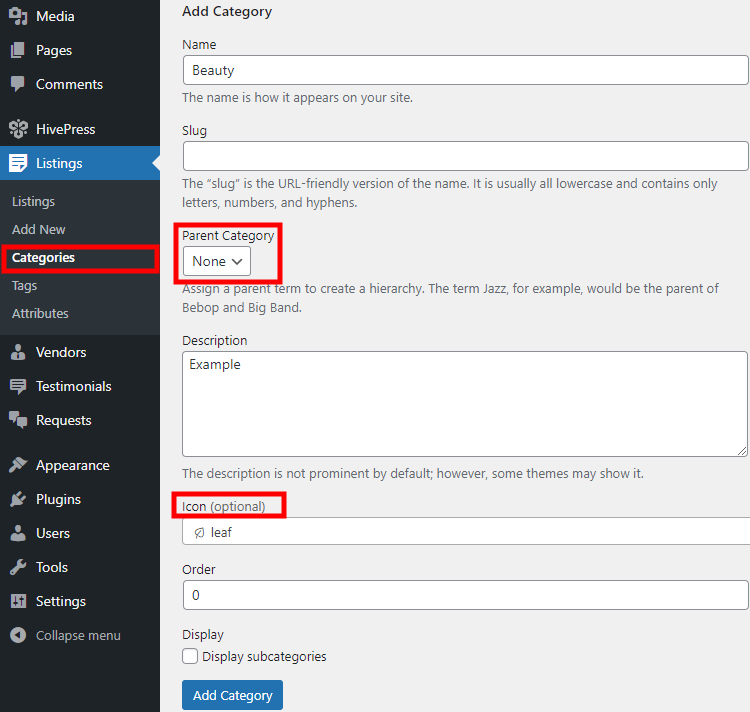Open Pages menu item
The image size is (750, 712).
(x=80, y=50)
